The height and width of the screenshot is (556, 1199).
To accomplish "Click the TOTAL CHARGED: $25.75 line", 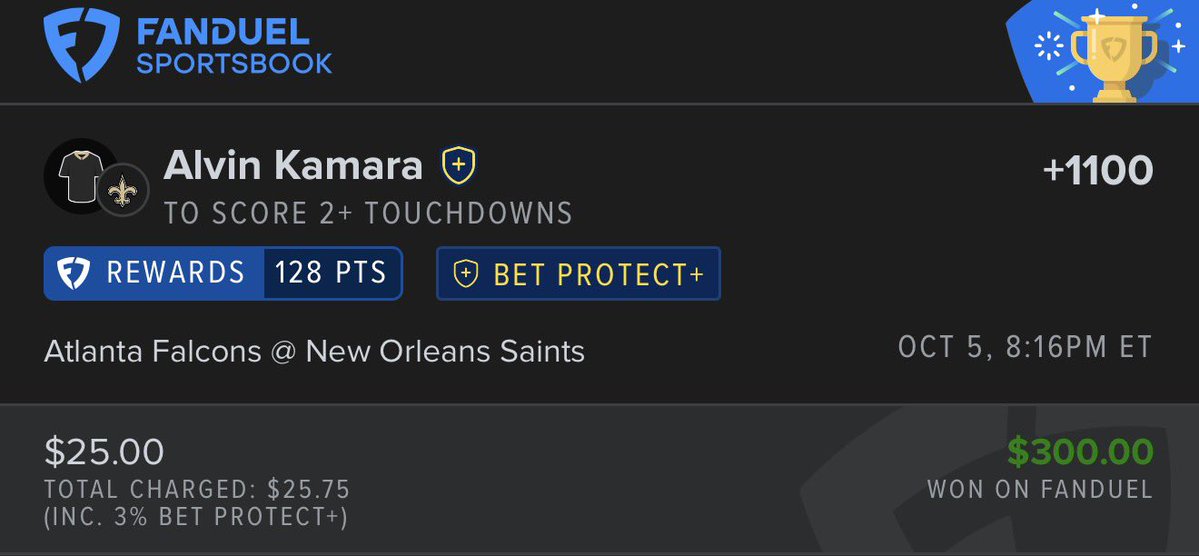I will [x=197, y=489].
